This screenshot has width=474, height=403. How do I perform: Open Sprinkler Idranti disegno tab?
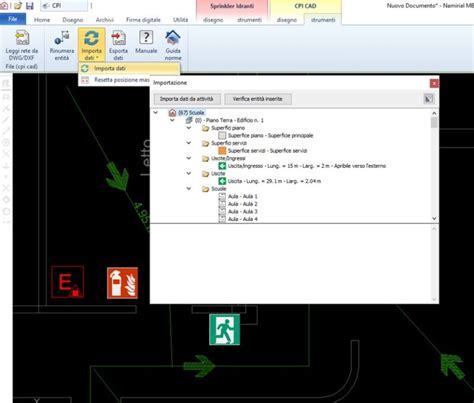[x=213, y=20]
